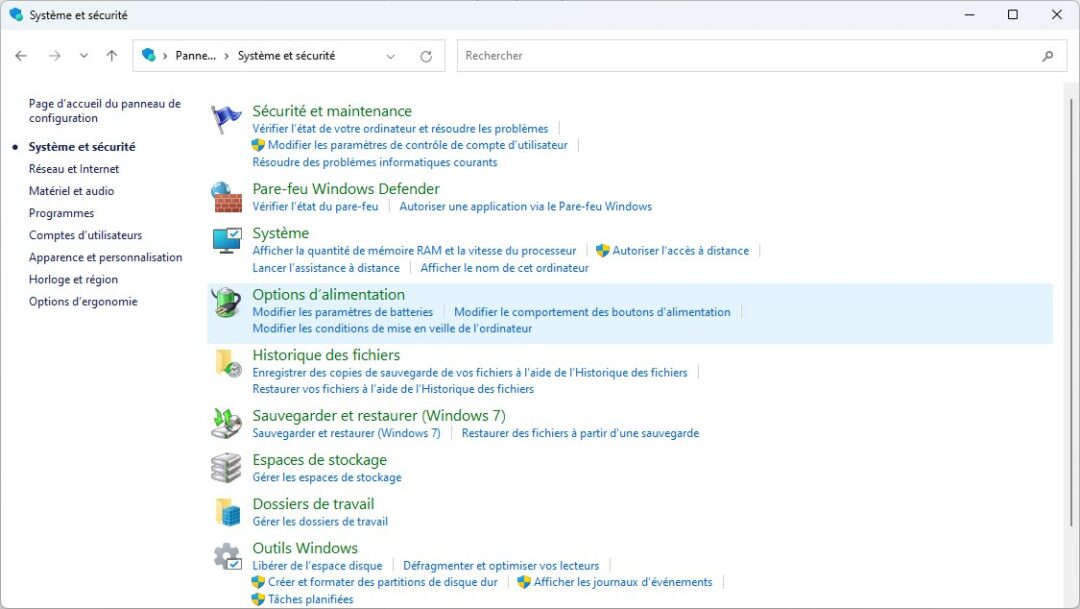The image size is (1080, 609).
Task: Refresh the current Control Panel page
Action: point(426,56)
